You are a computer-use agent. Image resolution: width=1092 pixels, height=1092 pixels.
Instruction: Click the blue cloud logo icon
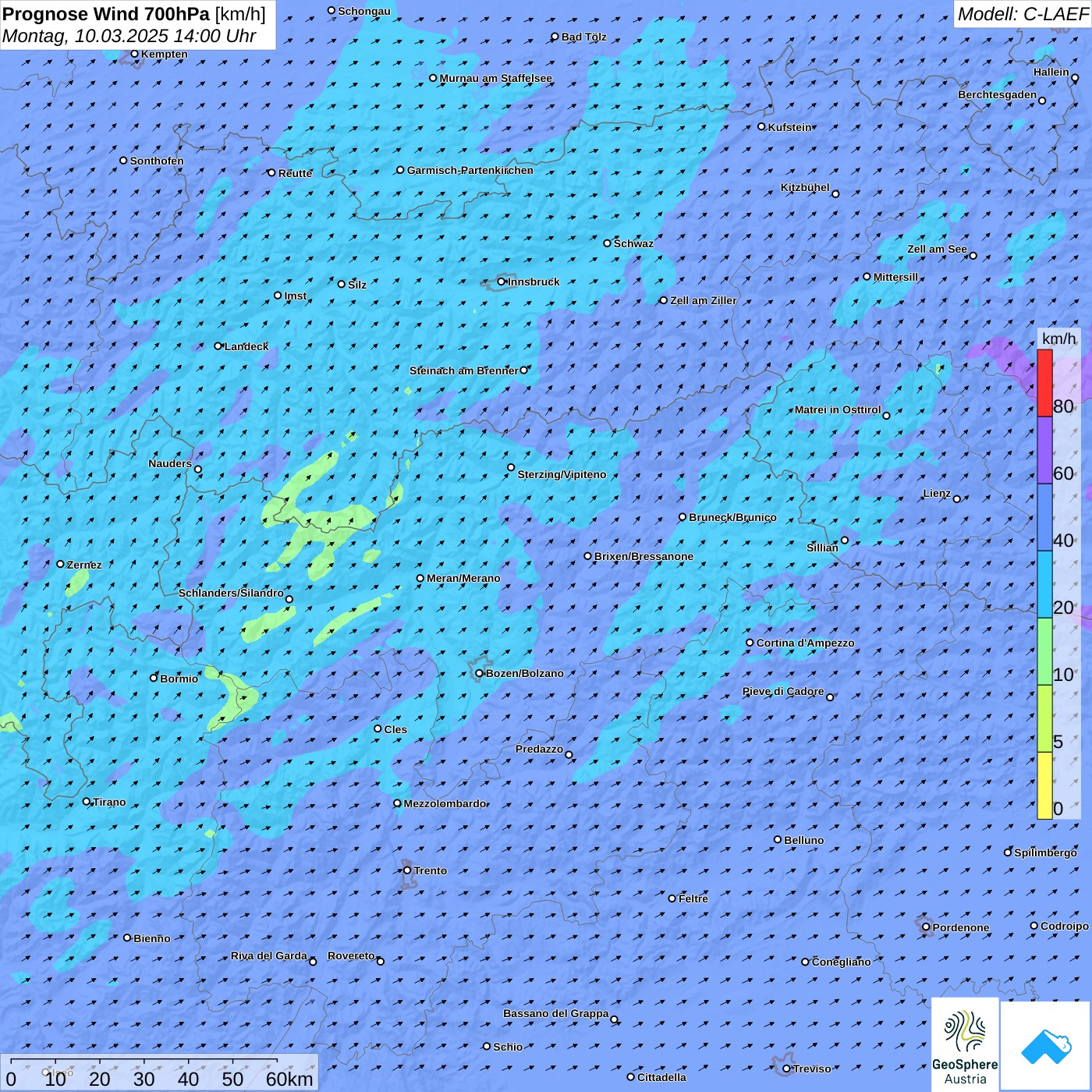click(1045, 1047)
